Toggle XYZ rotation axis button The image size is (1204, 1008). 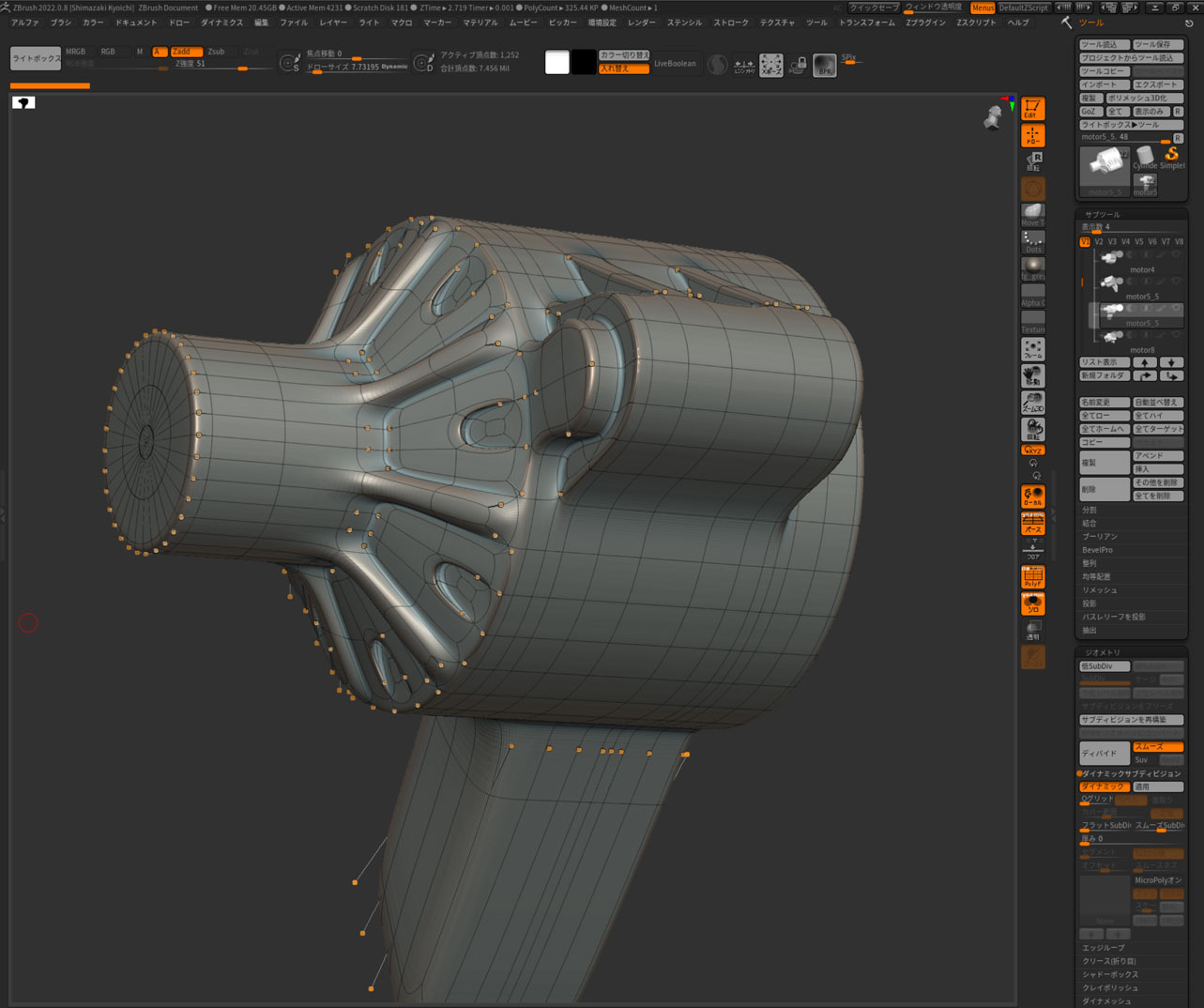point(1032,451)
